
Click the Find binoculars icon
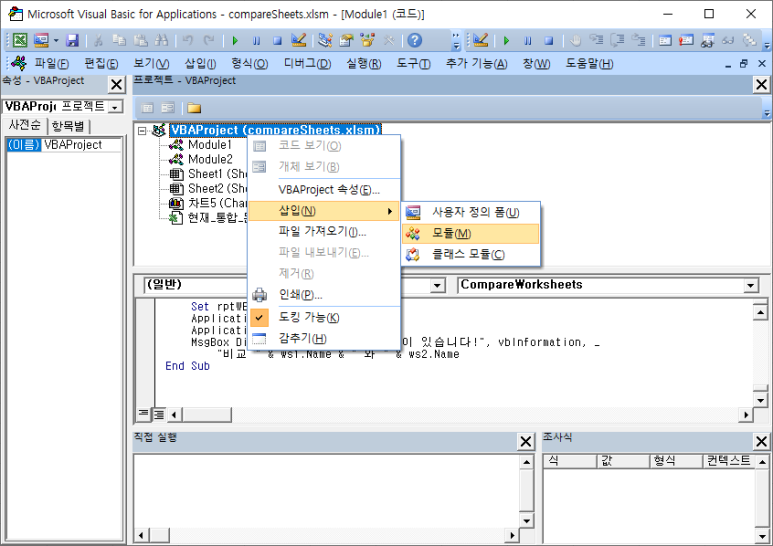pyautogui.click(x=161, y=40)
